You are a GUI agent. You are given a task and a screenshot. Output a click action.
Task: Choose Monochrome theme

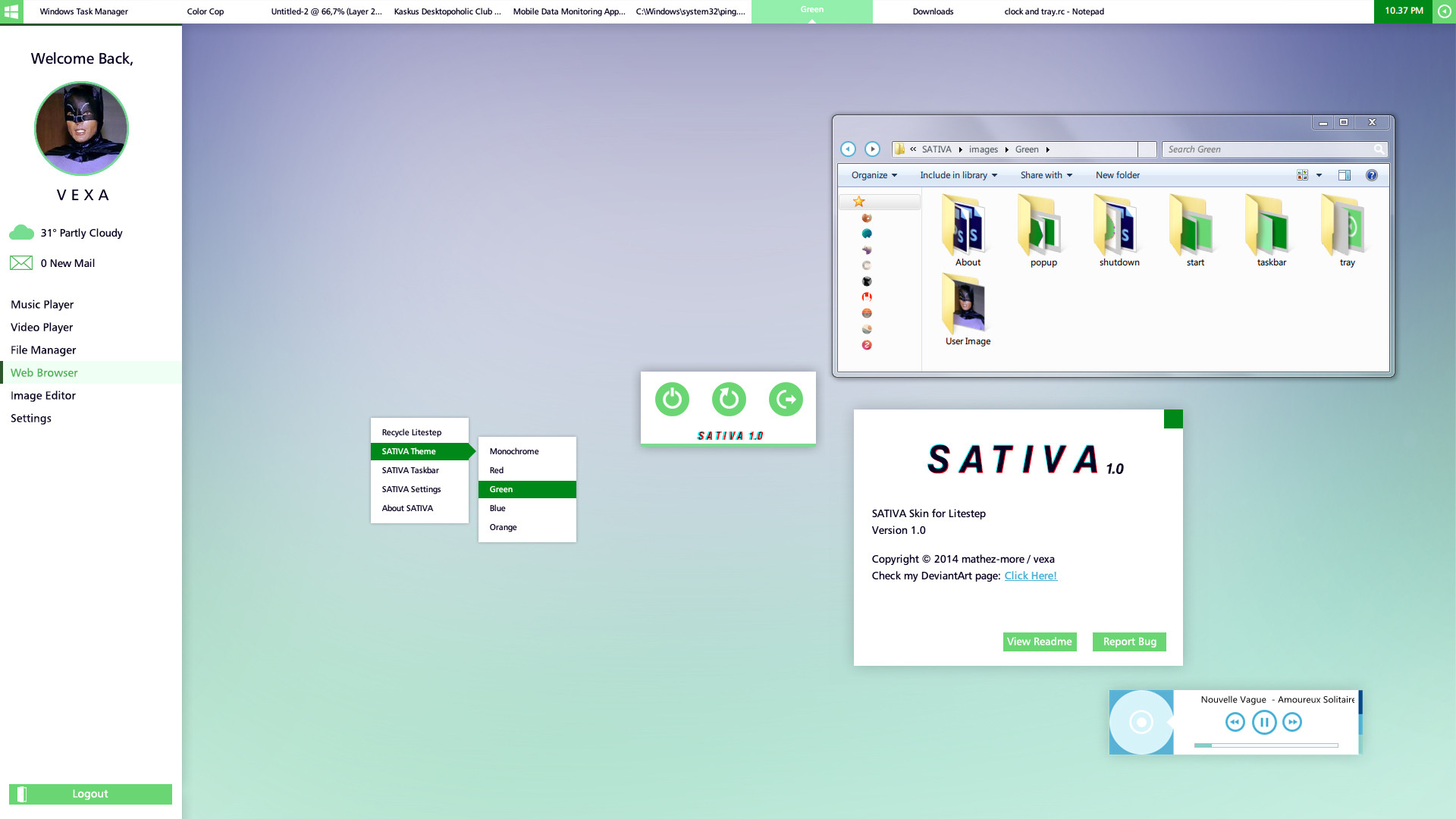[527, 451]
